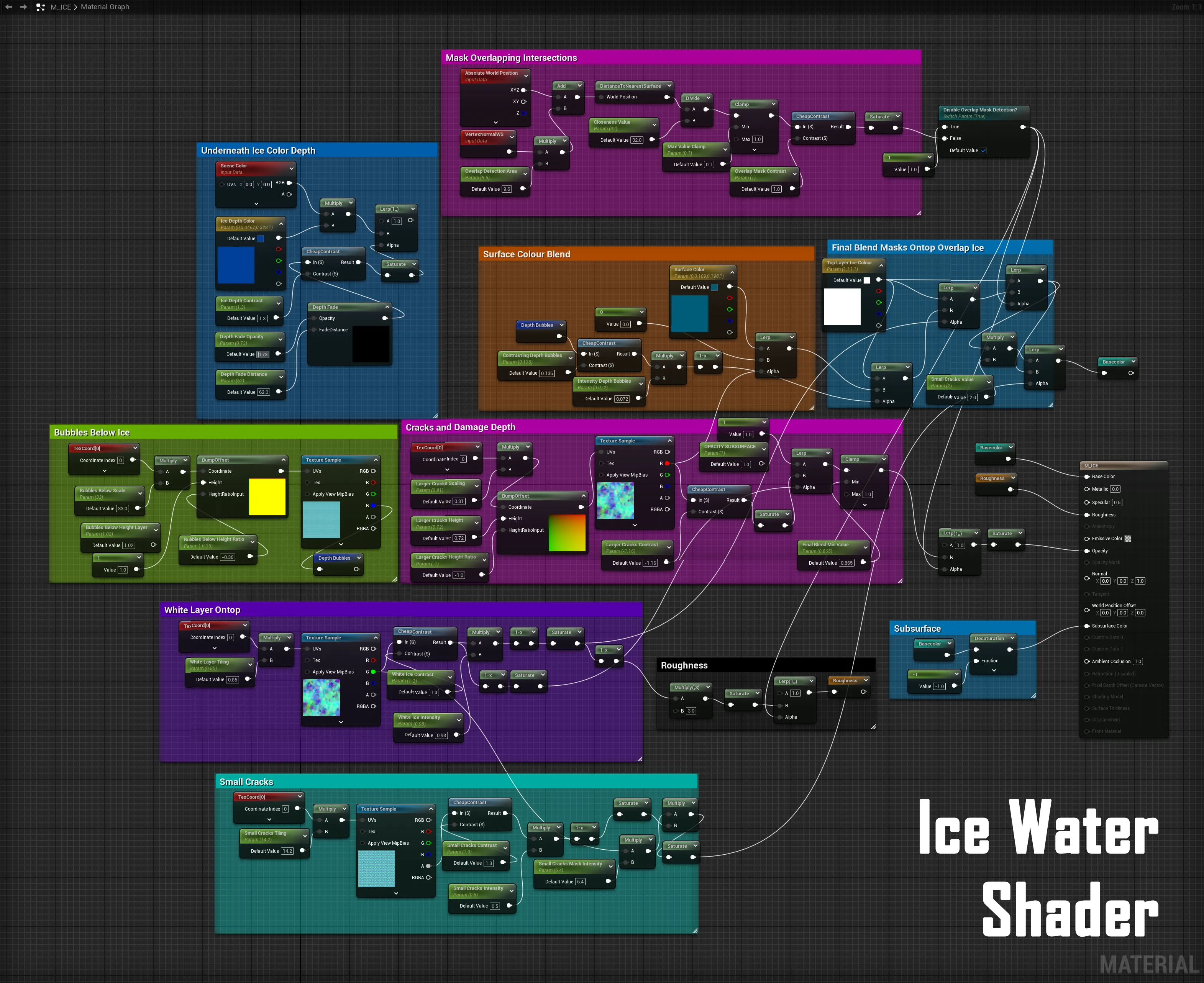Click Overlap Detection Area value field 9.6
This screenshot has width=1204, height=983.
tap(507, 189)
